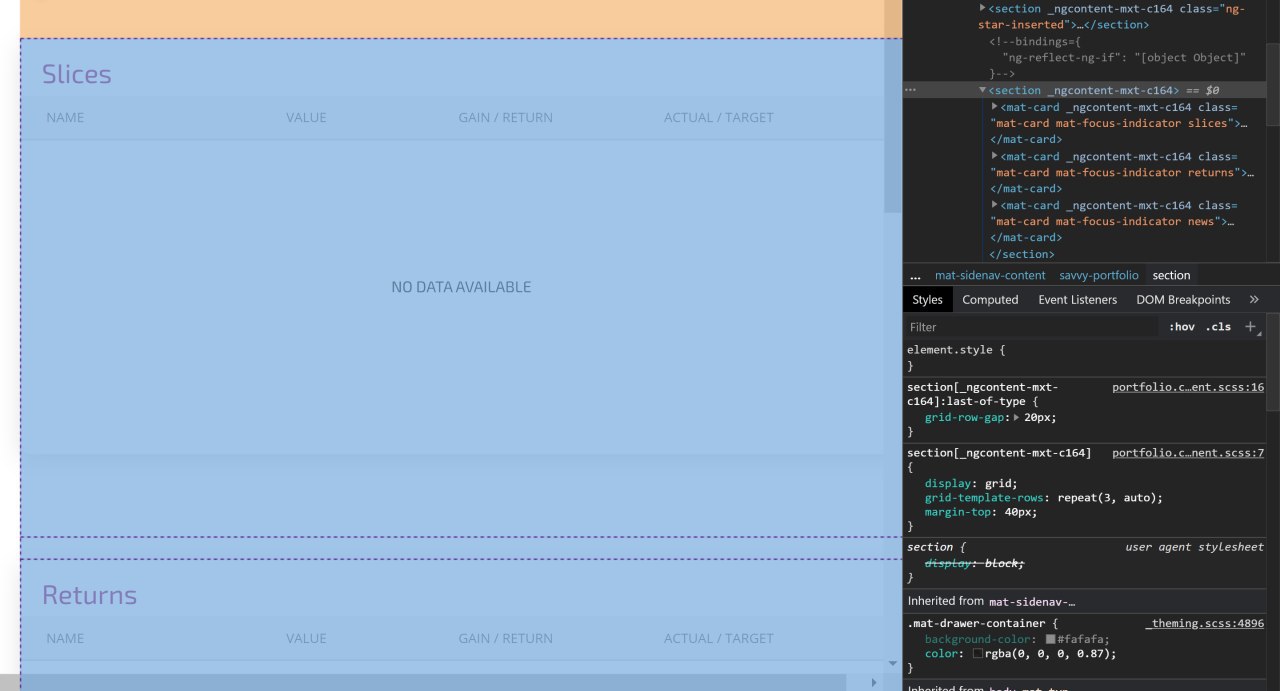Click the NAME column header in Slices
The width and height of the screenshot is (1280, 691).
point(65,117)
